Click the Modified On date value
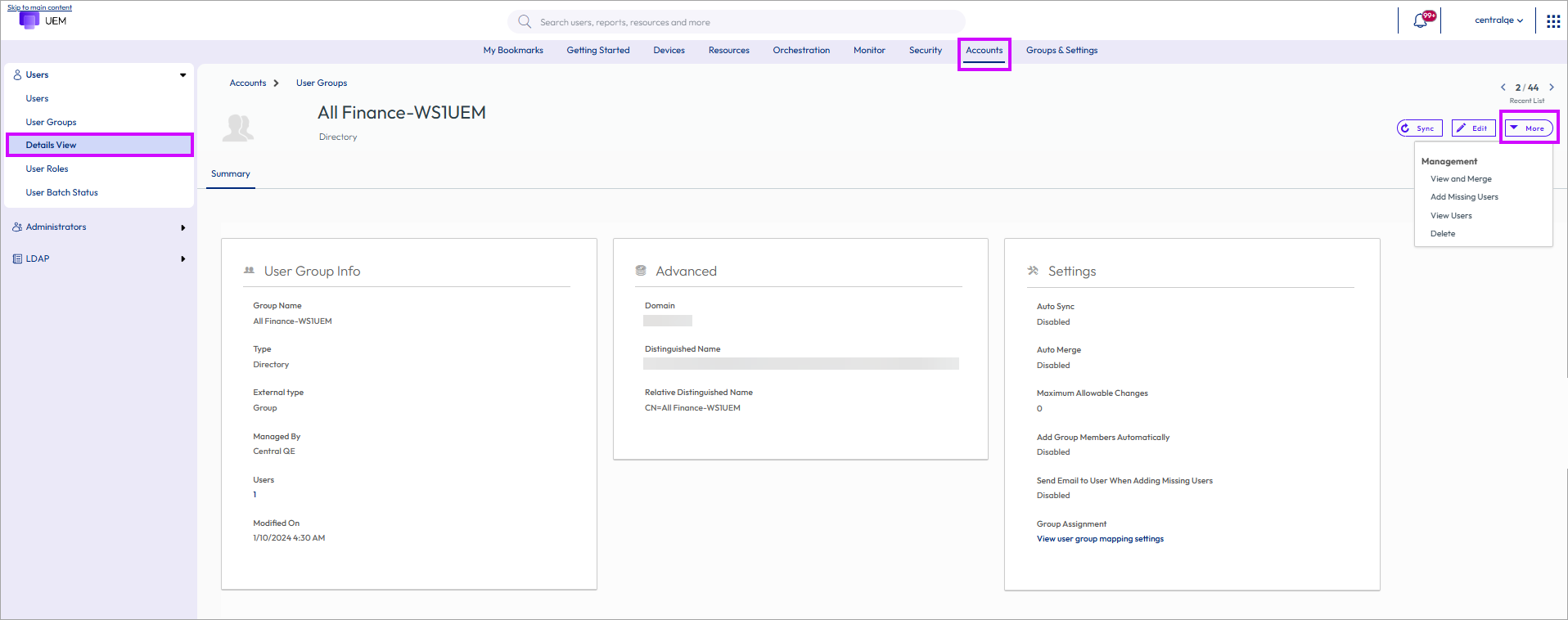The image size is (1568, 620). [x=289, y=538]
